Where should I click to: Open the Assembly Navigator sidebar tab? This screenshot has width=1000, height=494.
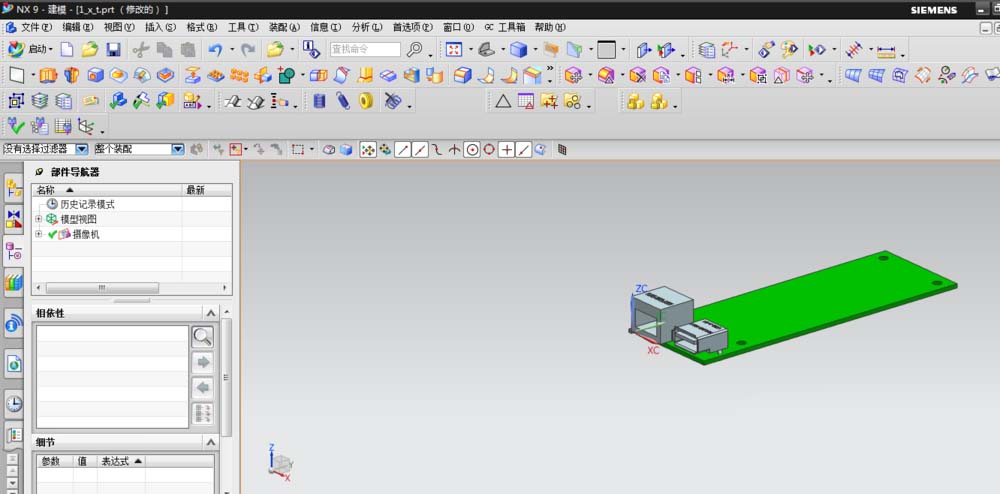(x=13, y=189)
